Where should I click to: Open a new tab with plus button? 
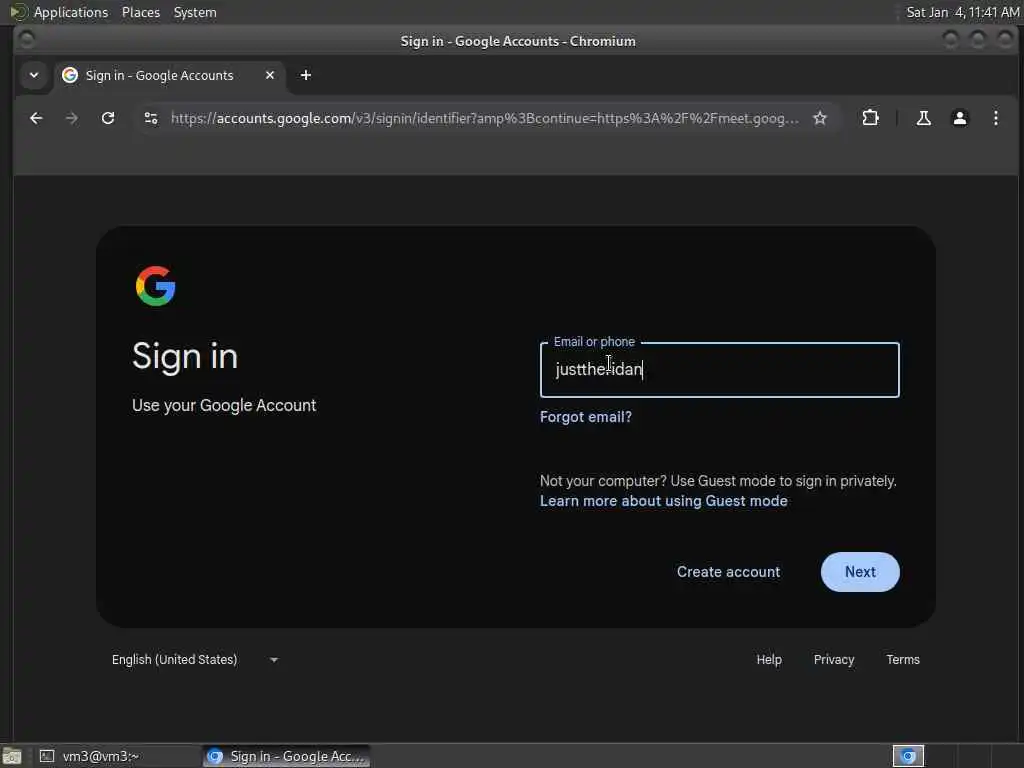coord(306,75)
